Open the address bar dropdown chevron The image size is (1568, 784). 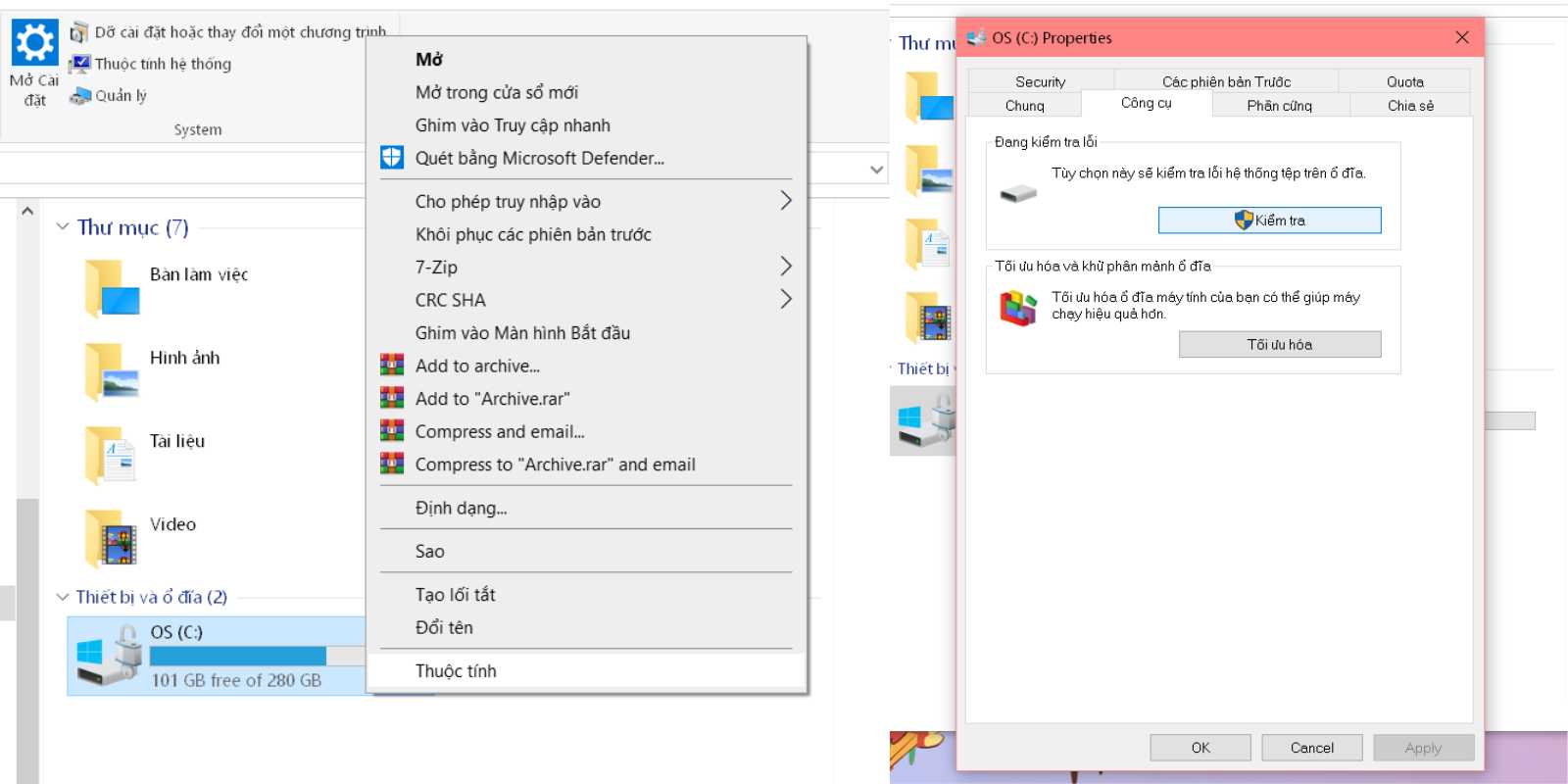pyautogui.click(x=876, y=170)
